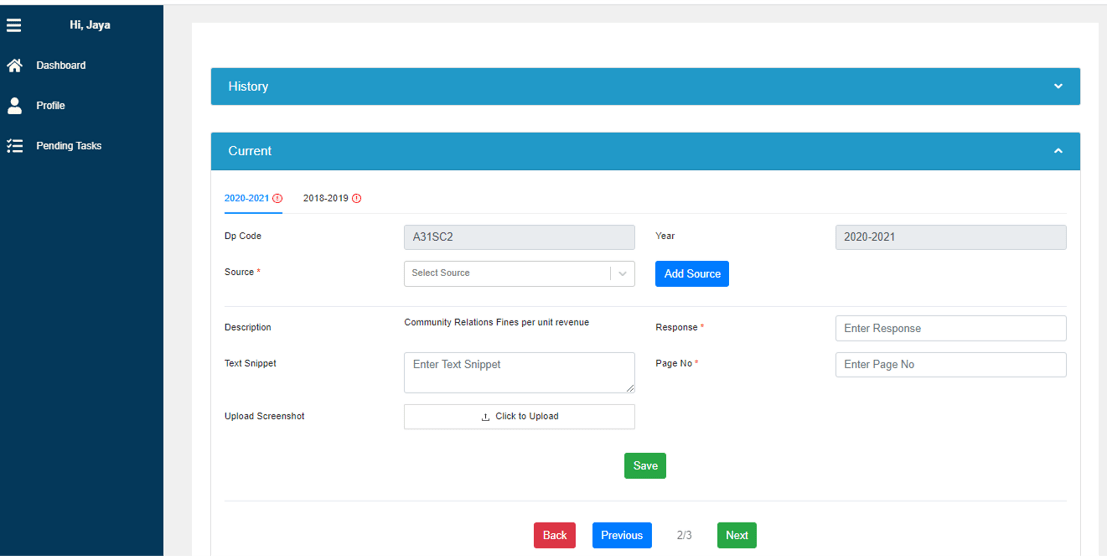Click the upload arrow icon
Image resolution: width=1107 pixels, height=556 pixels.
[x=485, y=417]
